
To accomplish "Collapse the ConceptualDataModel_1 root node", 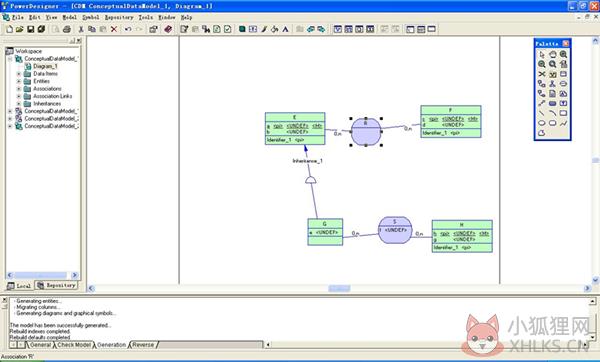I will click(10, 59).
